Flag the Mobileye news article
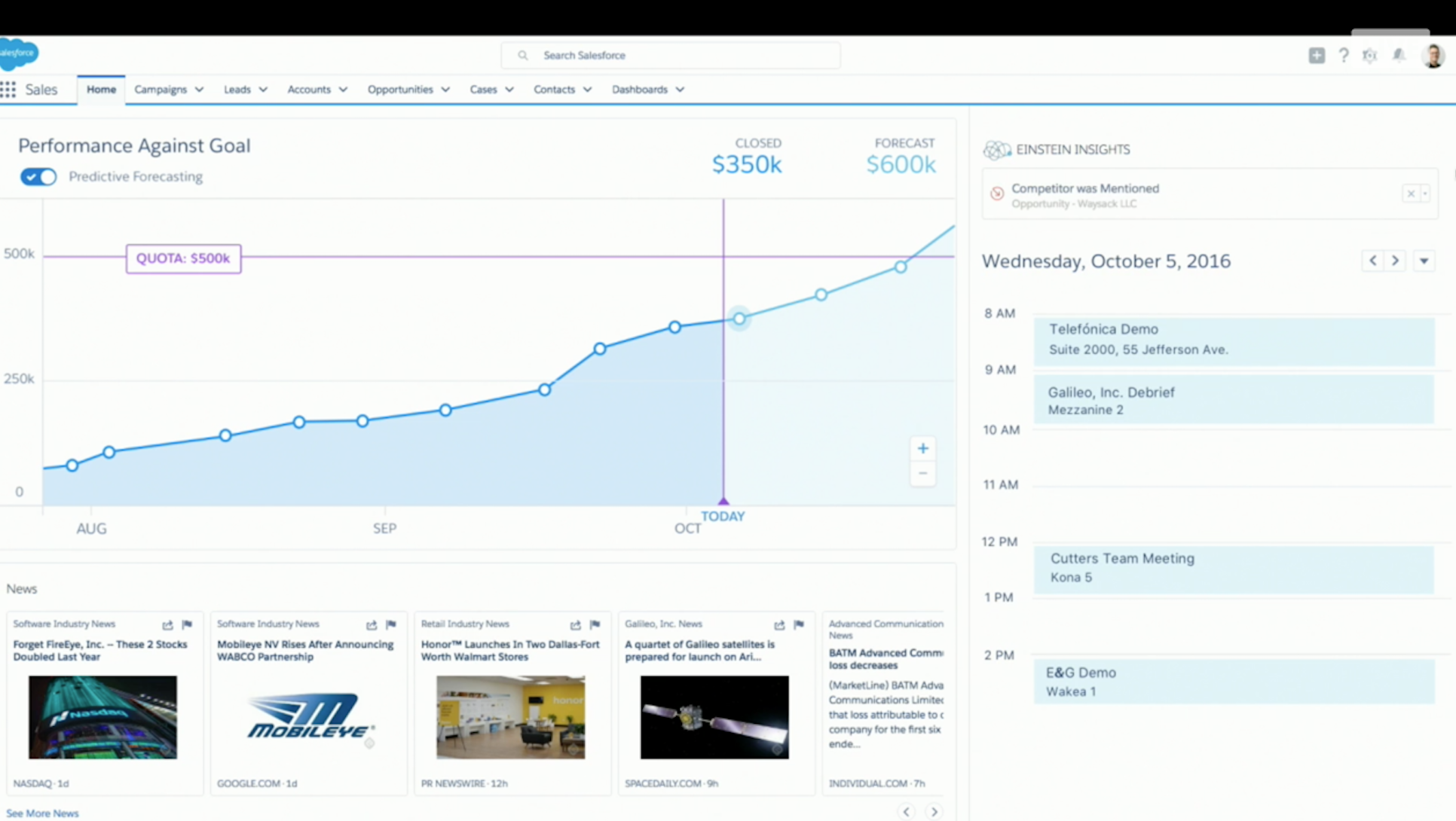 pos(391,624)
